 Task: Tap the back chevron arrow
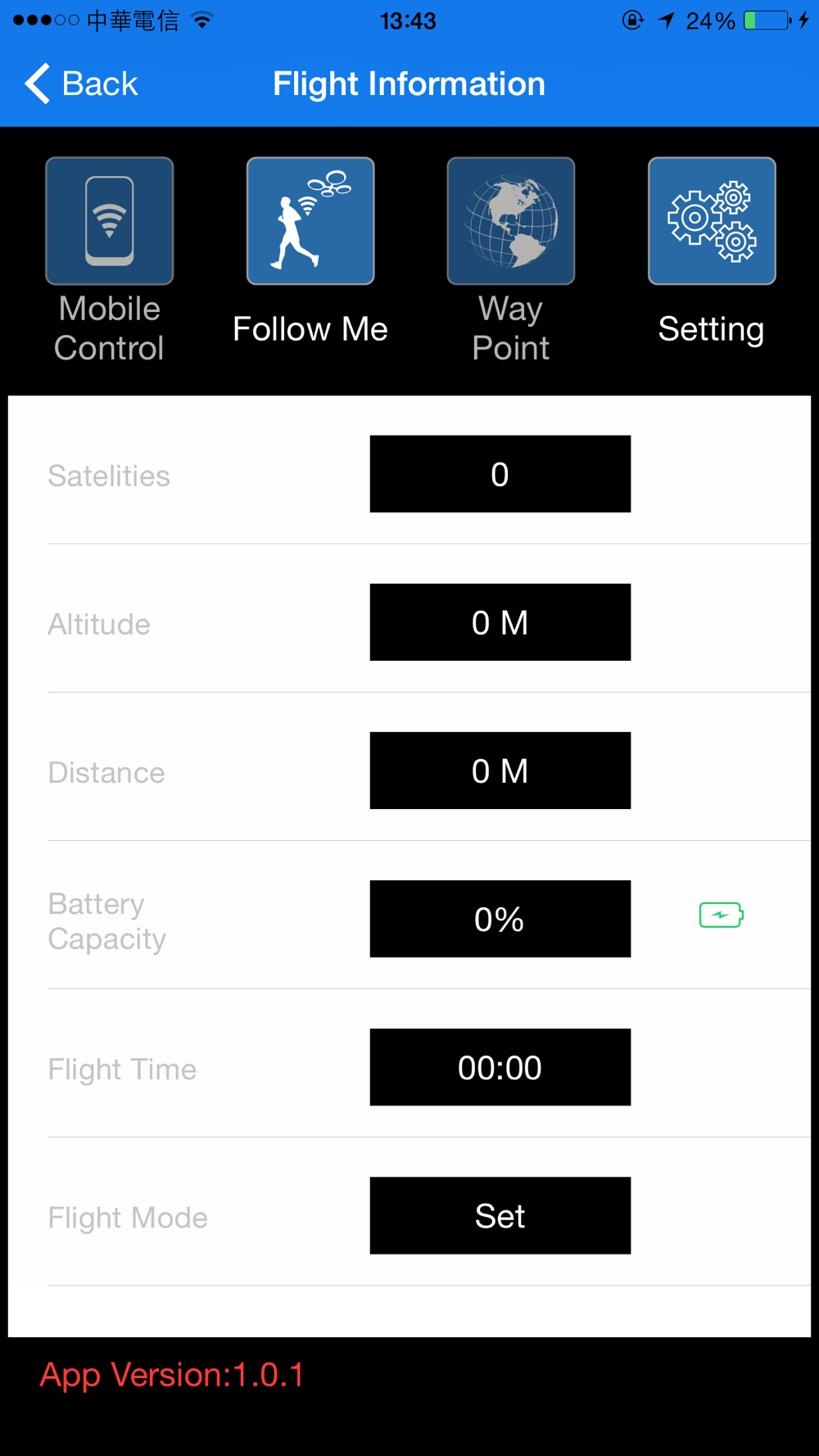(37, 84)
